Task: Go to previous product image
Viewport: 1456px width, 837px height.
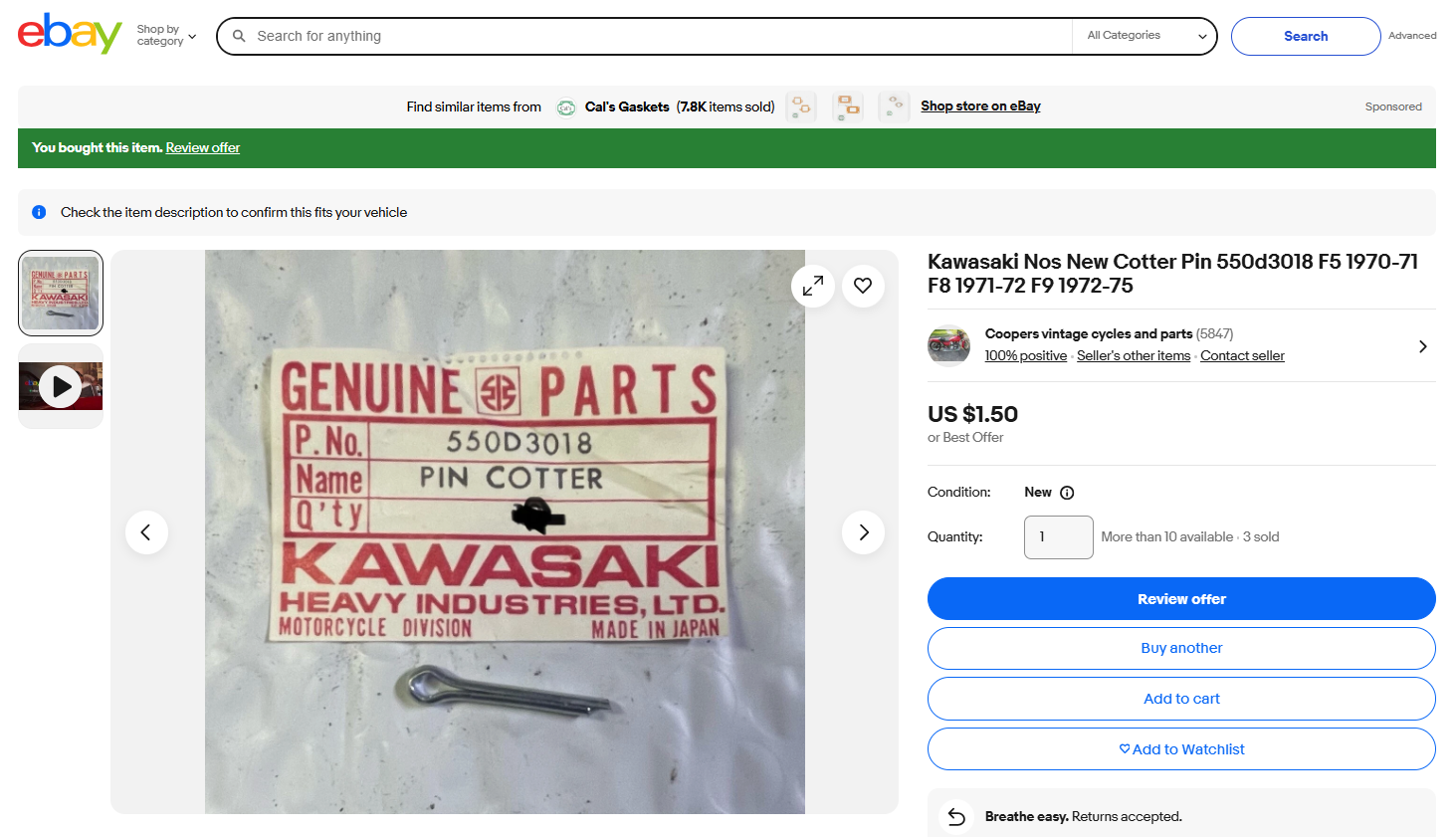Action: click(146, 532)
